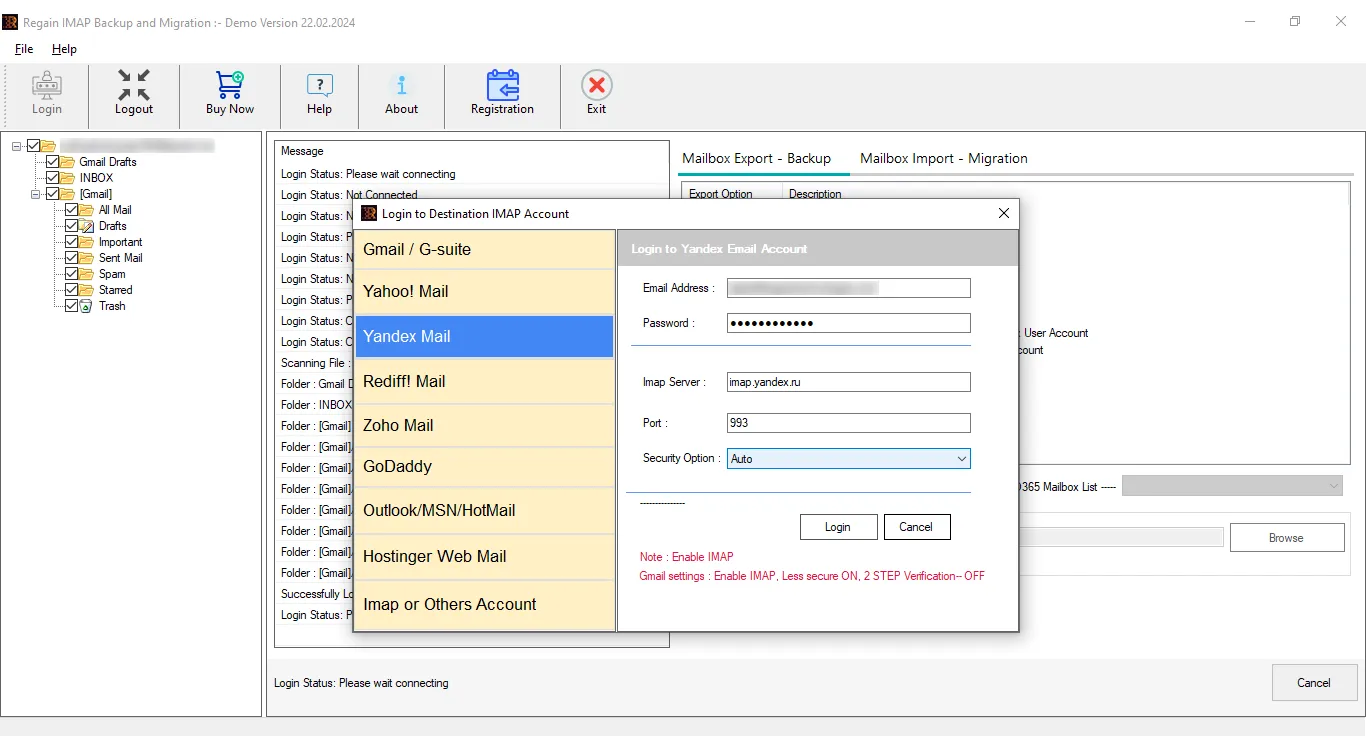Click the Password field

click(849, 323)
